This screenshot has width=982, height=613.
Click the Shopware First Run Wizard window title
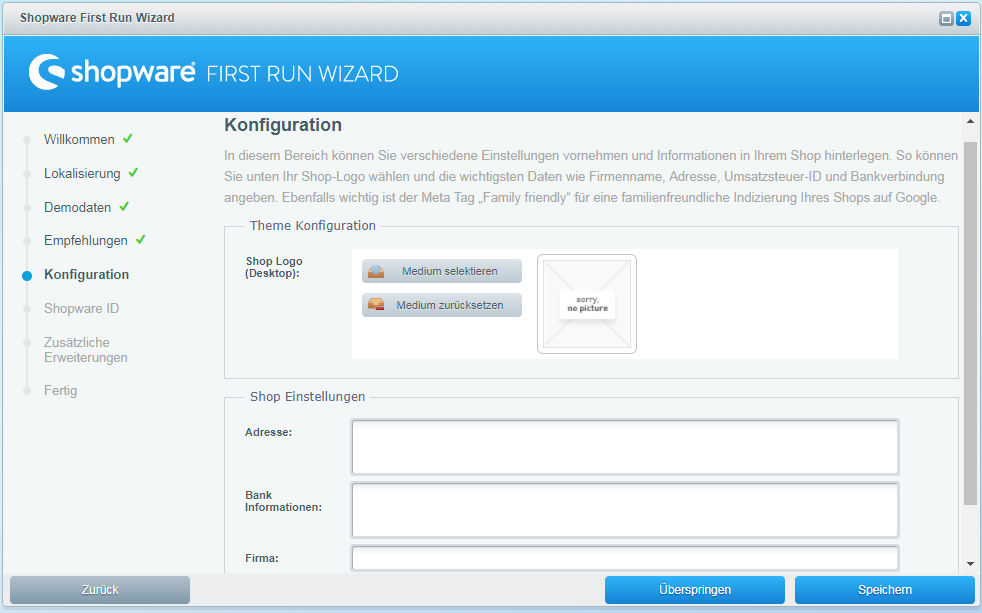(97, 18)
